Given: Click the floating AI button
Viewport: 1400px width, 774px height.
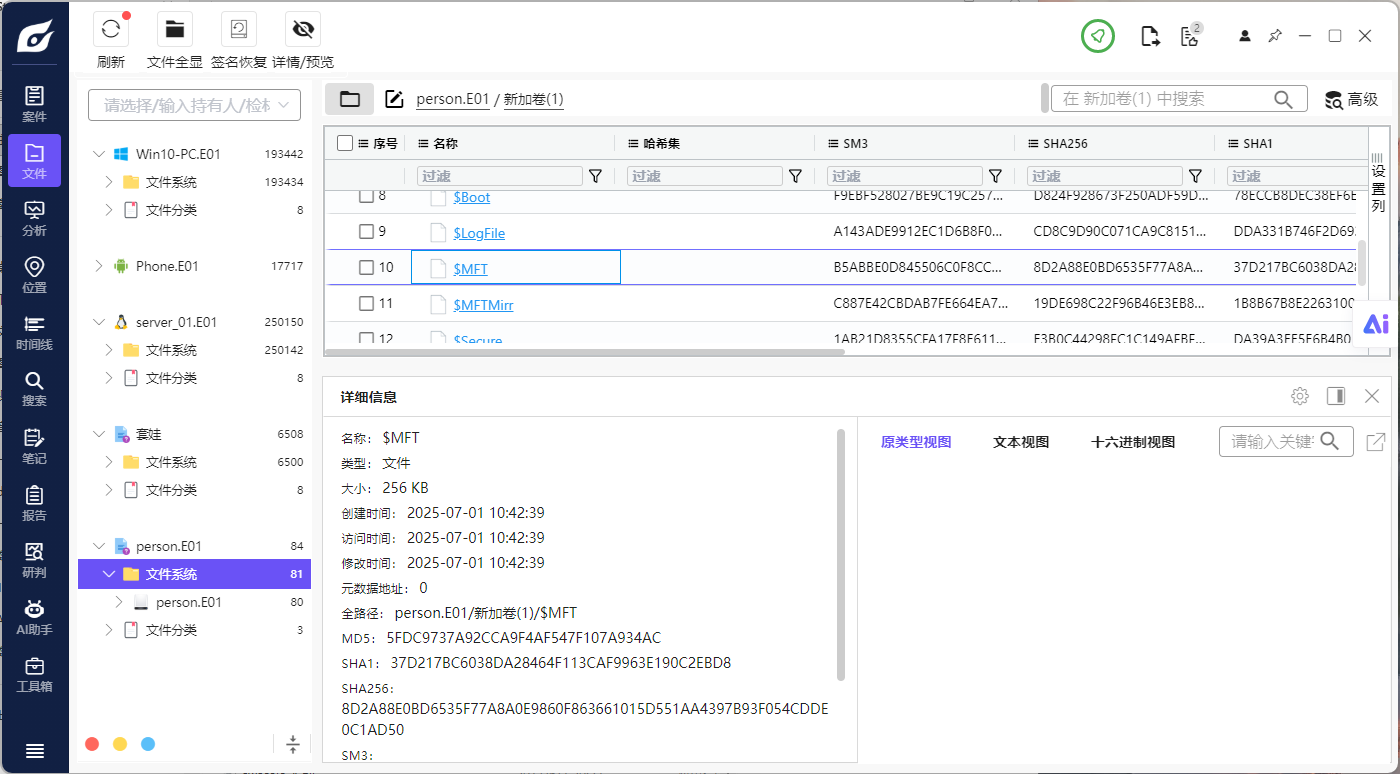Looking at the screenshot, I should 1376,323.
